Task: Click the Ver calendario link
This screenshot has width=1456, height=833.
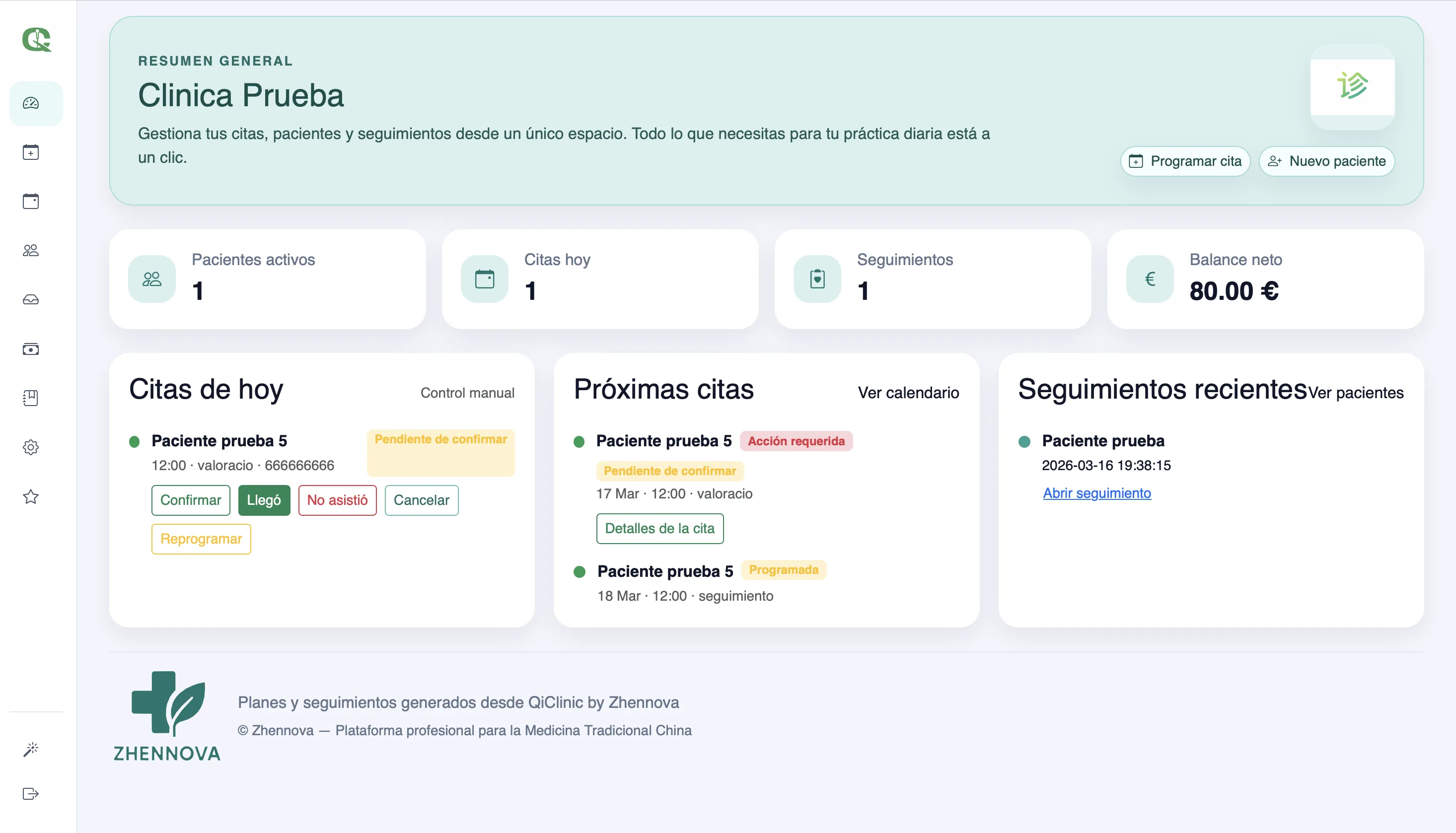Action: tap(908, 393)
